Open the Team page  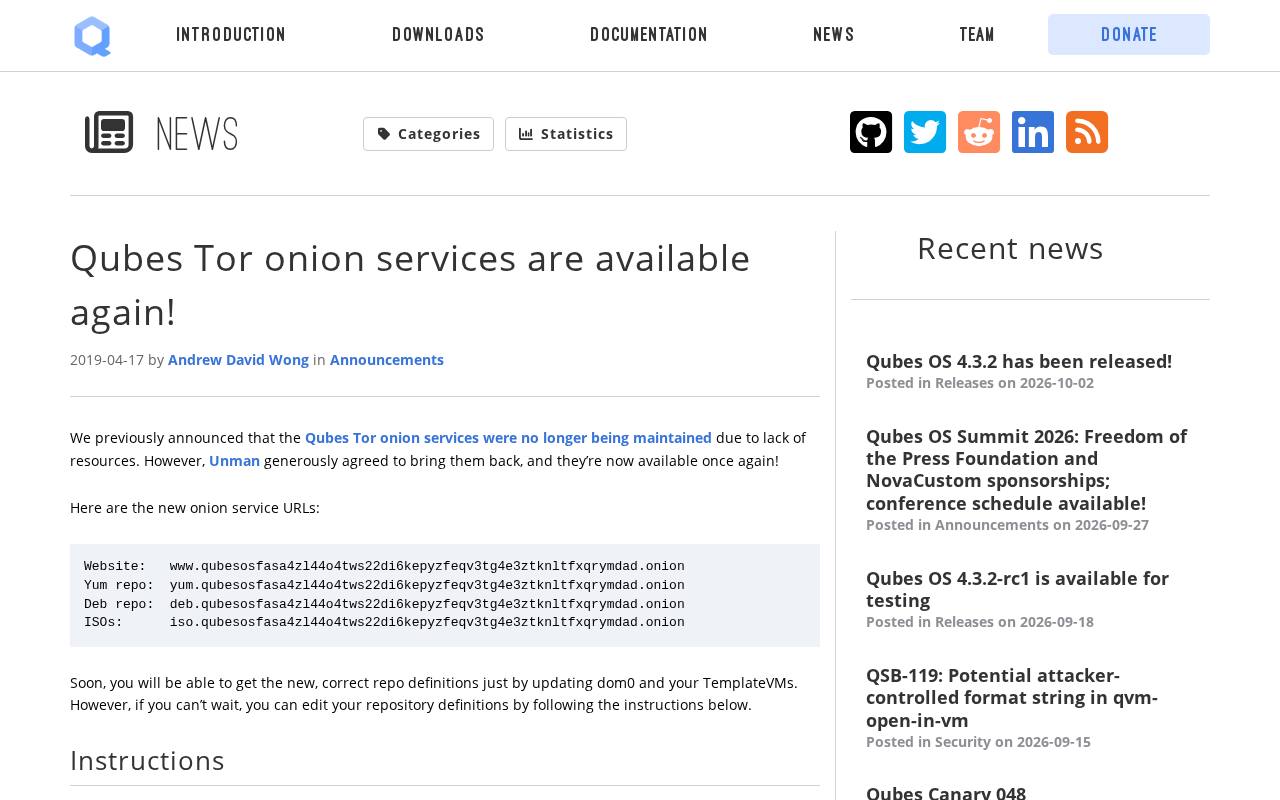pyautogui.click(x=977, y=35)
